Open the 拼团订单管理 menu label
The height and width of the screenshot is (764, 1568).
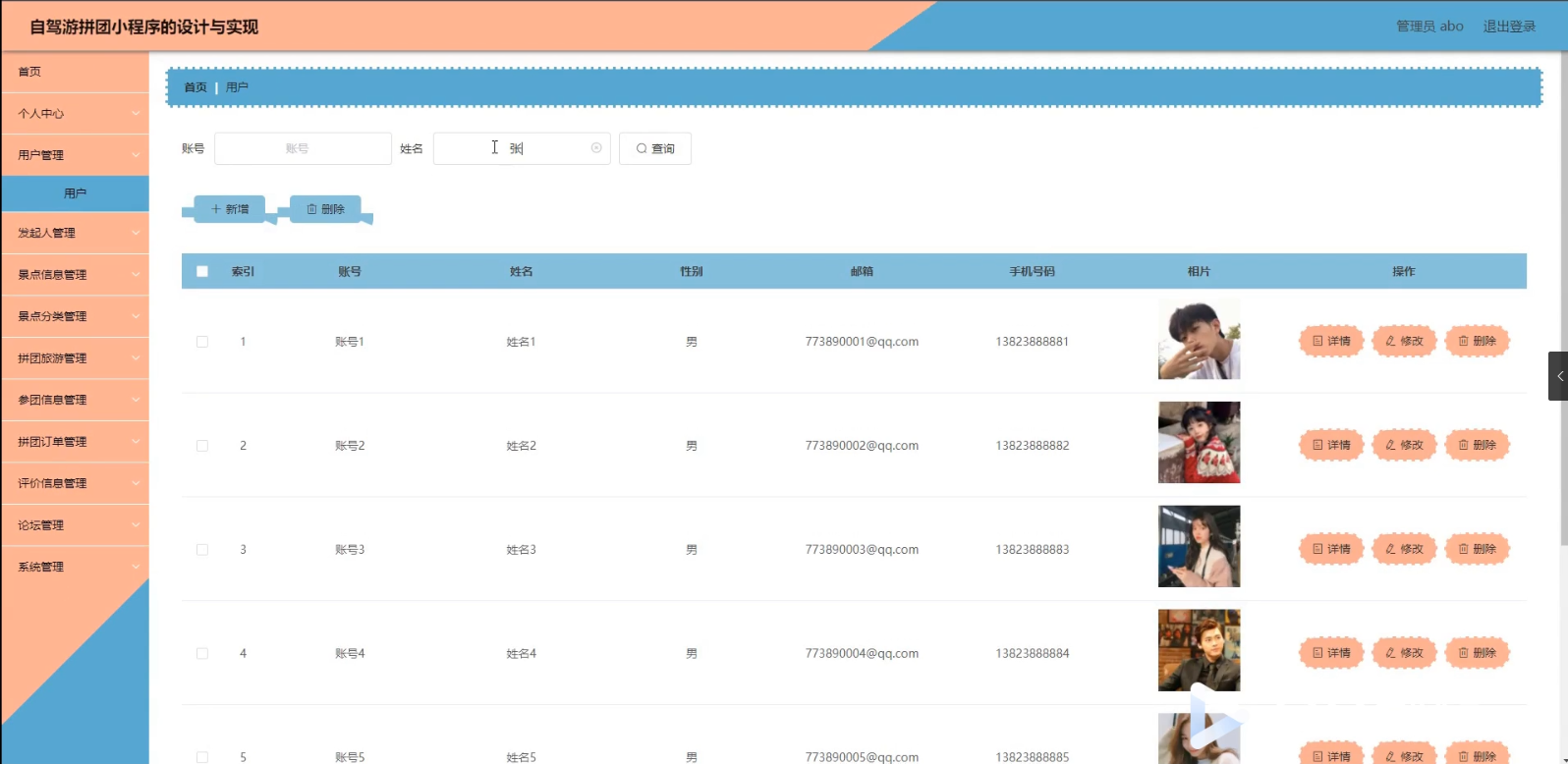pos(52,442)
